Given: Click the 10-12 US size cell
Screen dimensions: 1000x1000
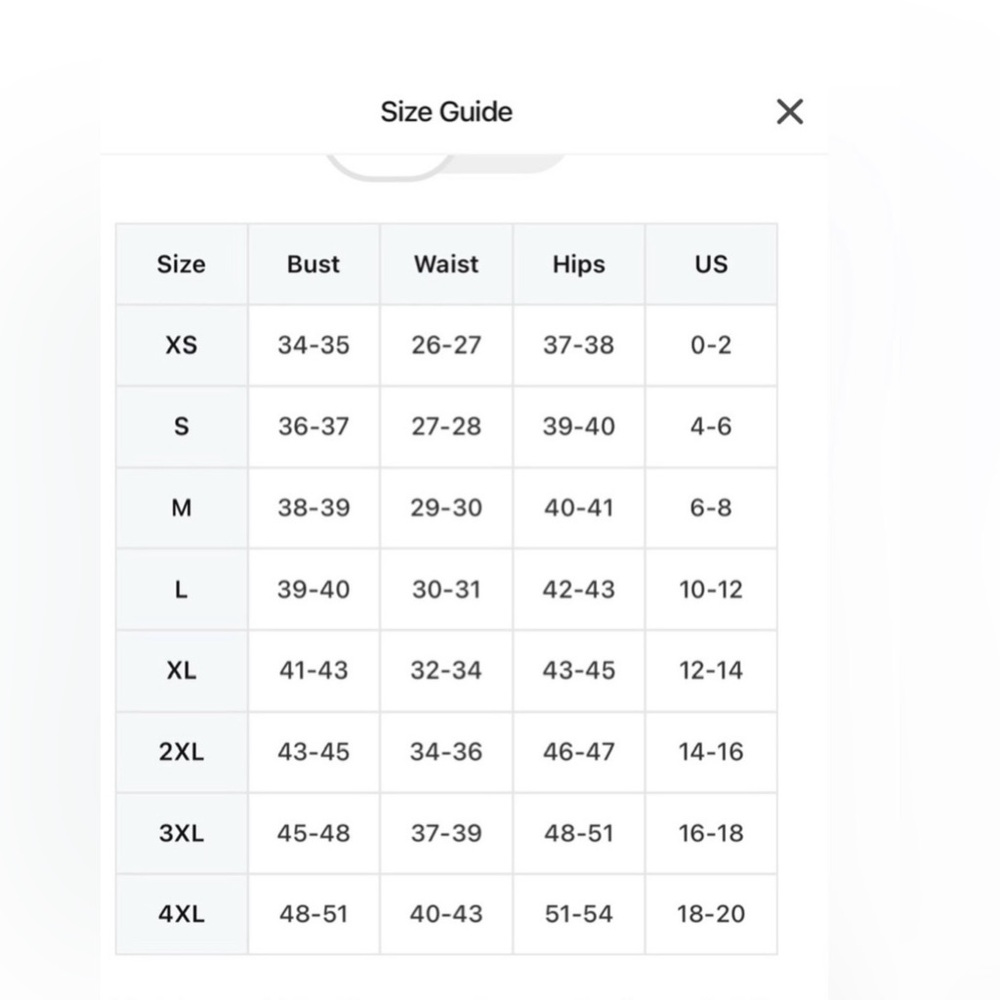Looking at the screenshot, I should coord(711,589).
